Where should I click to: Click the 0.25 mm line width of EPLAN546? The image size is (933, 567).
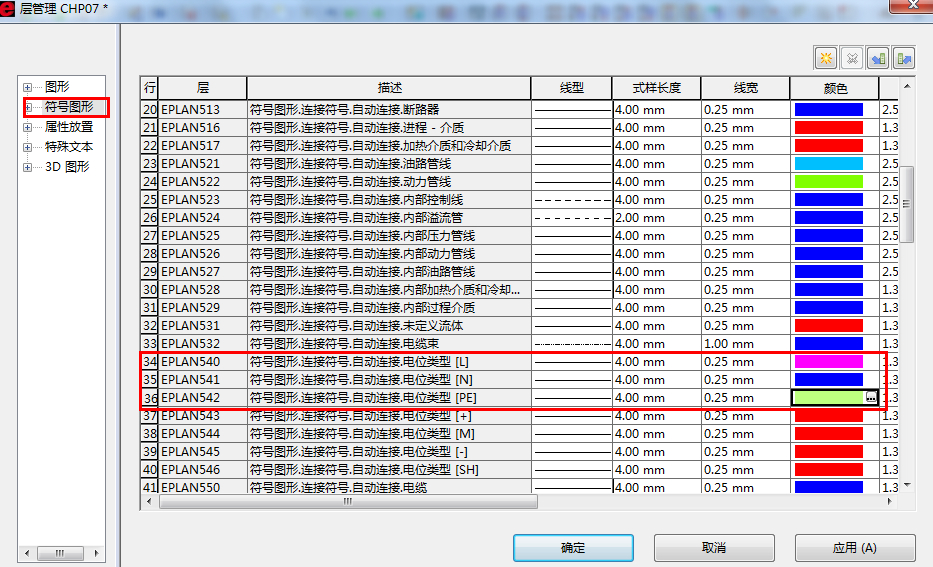pyautogui.click(x=746, y=469)
